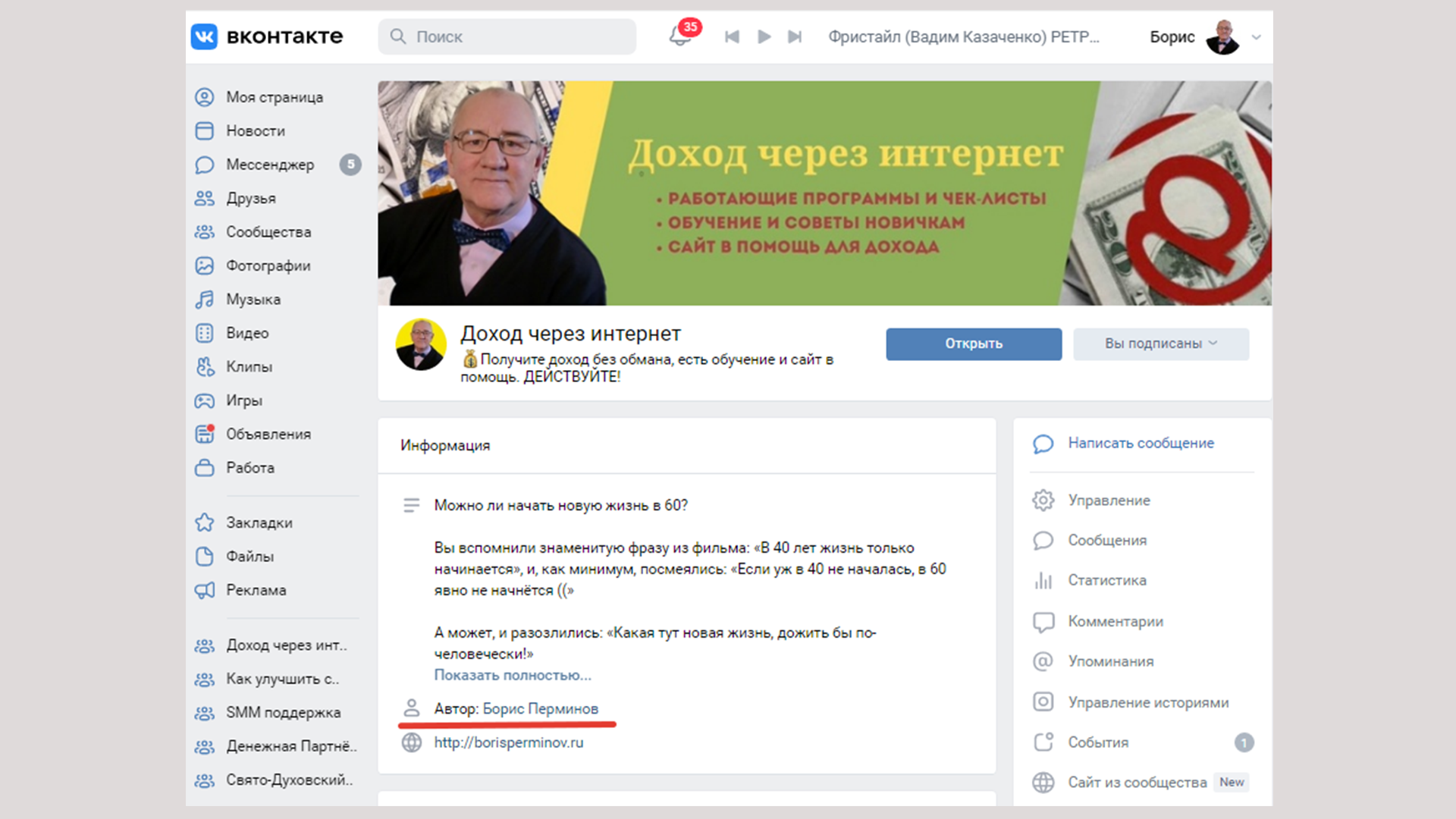
Task: Expand full description 'Показать полностью'
Action: (x=512, y=675)
